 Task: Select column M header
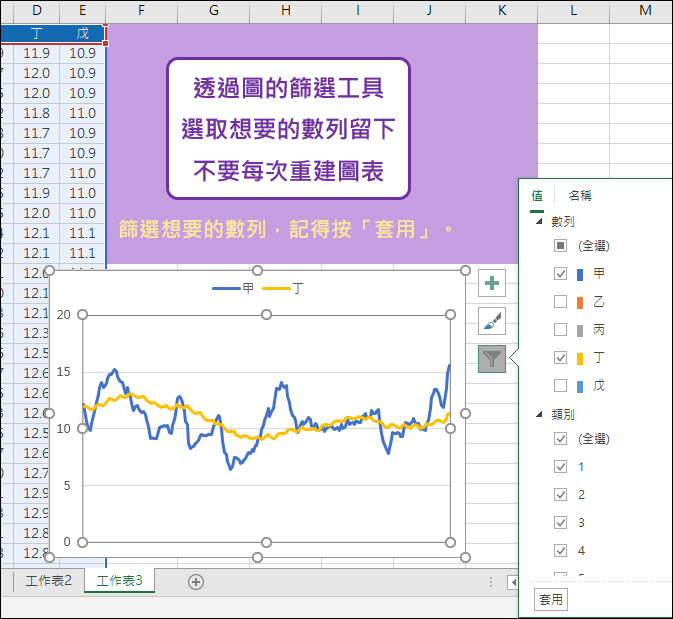pos(642,11)
